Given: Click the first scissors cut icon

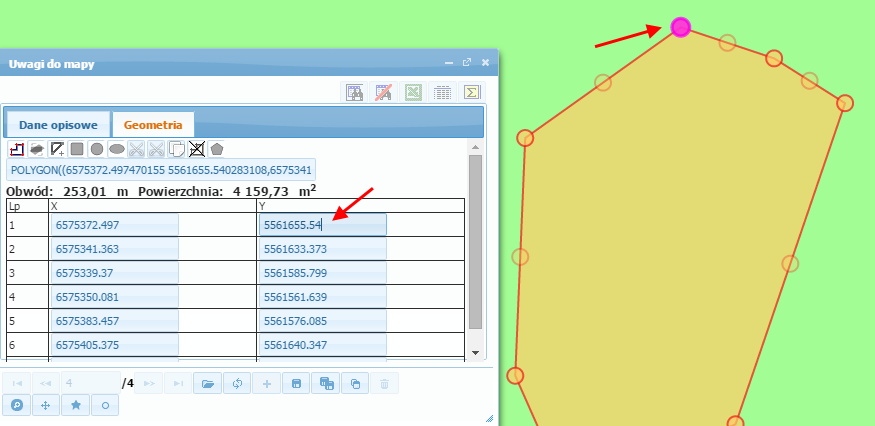Looking at the screenshot, I should [x=137, y=149].
